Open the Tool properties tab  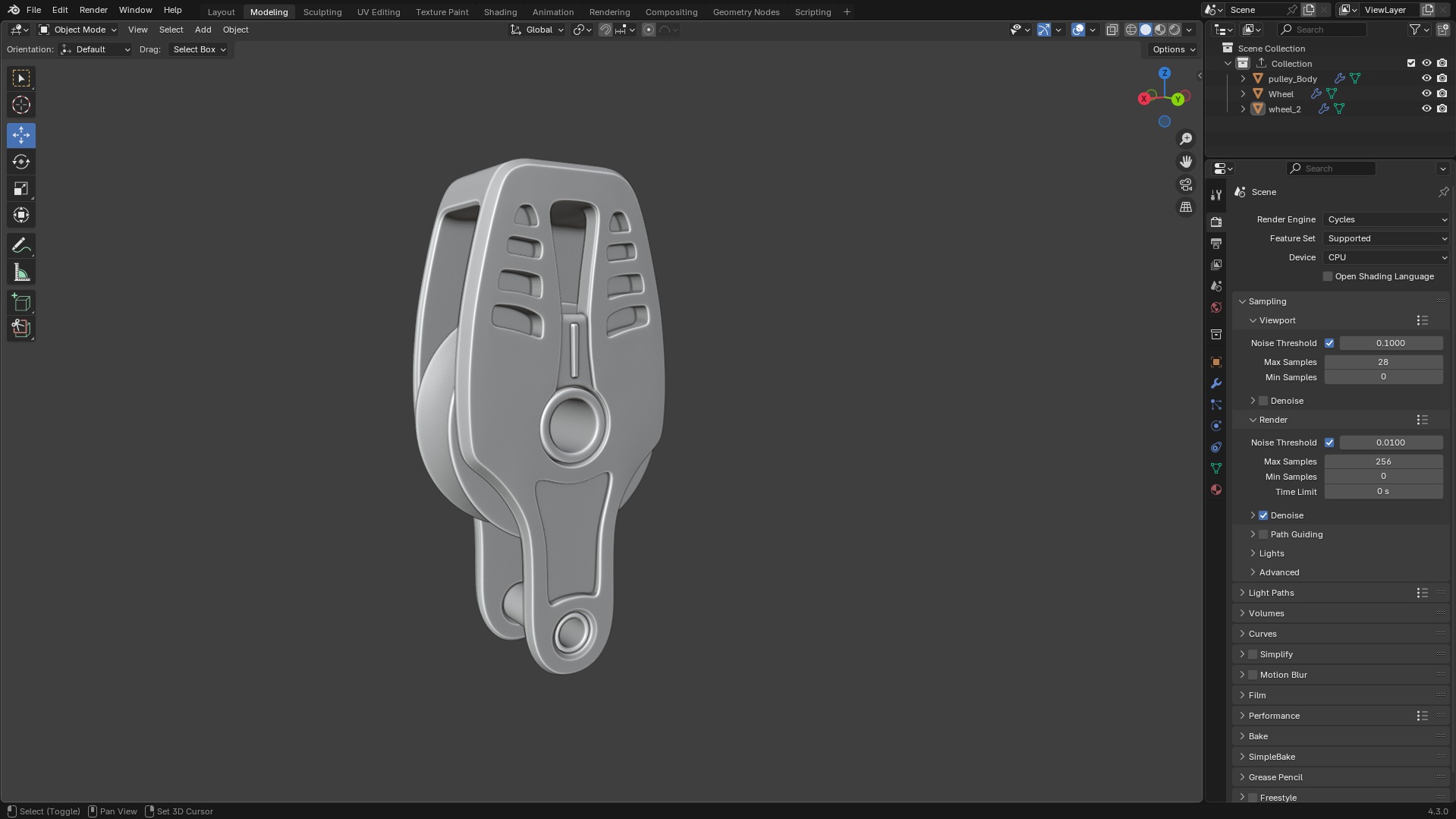1216,195
